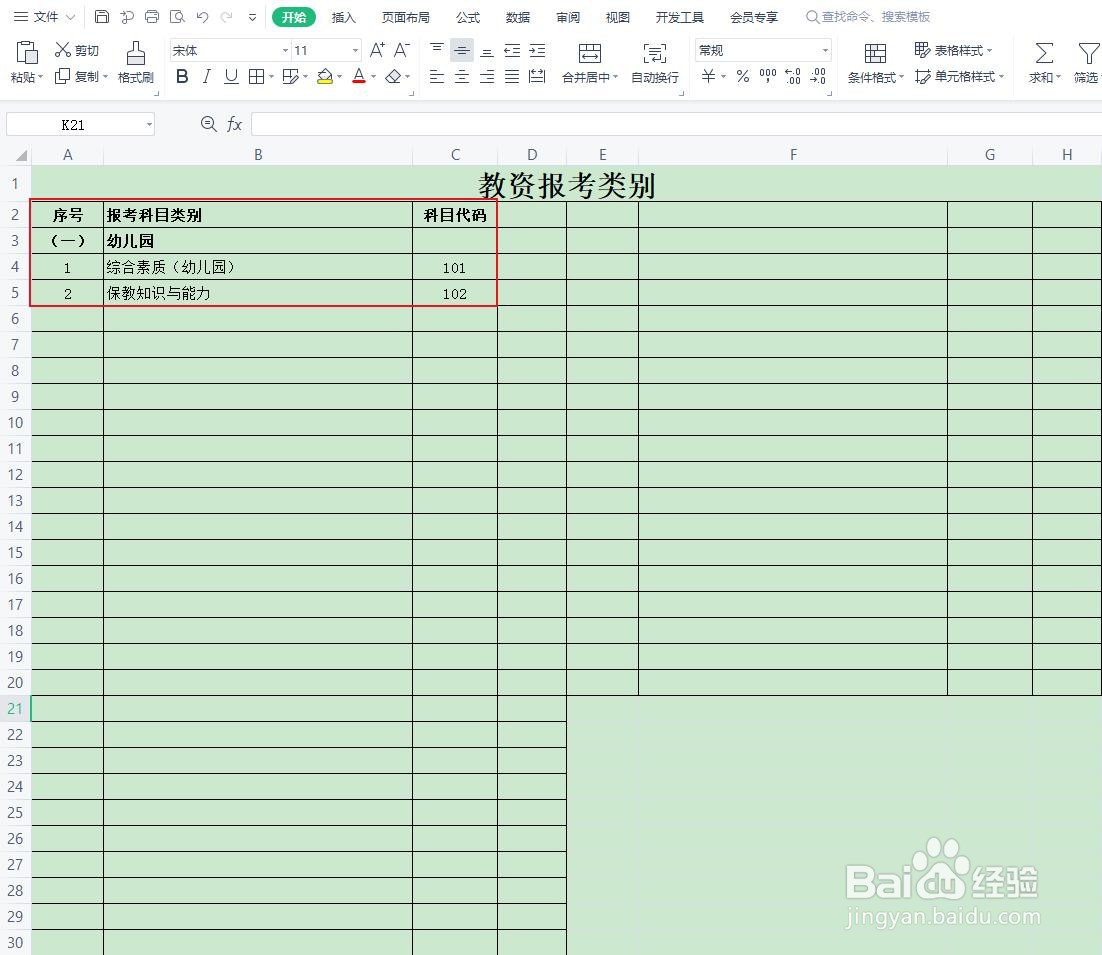Switch to the 插入 ribbon tab
The width and height of the screenshot is (1102, 955).
point(343,17)
